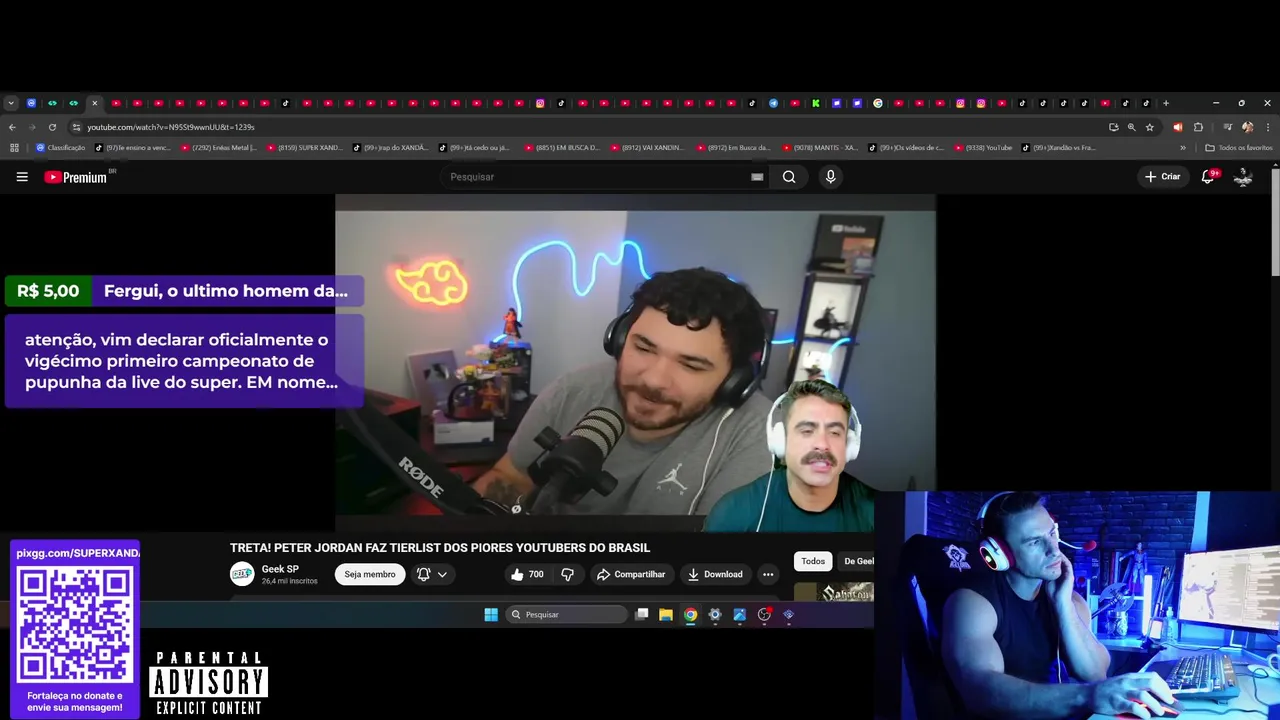The image size is (1280, 720).
Task: Reload the page with the refresh icon
Action: coord(52,127)
